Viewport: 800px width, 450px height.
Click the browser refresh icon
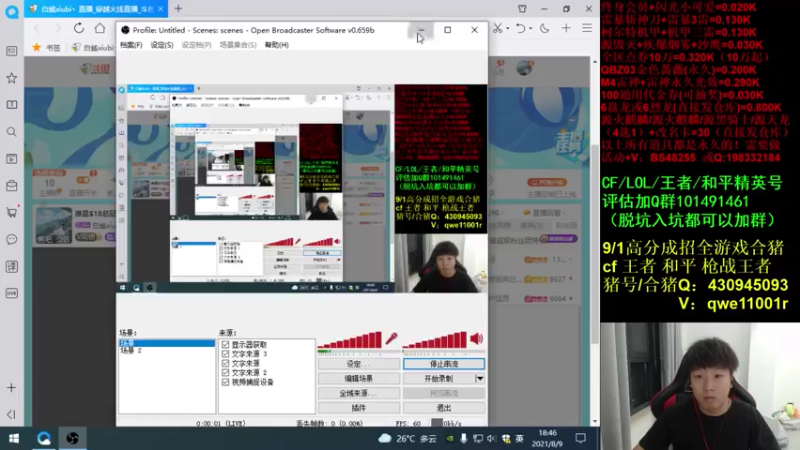pos(79,28)
